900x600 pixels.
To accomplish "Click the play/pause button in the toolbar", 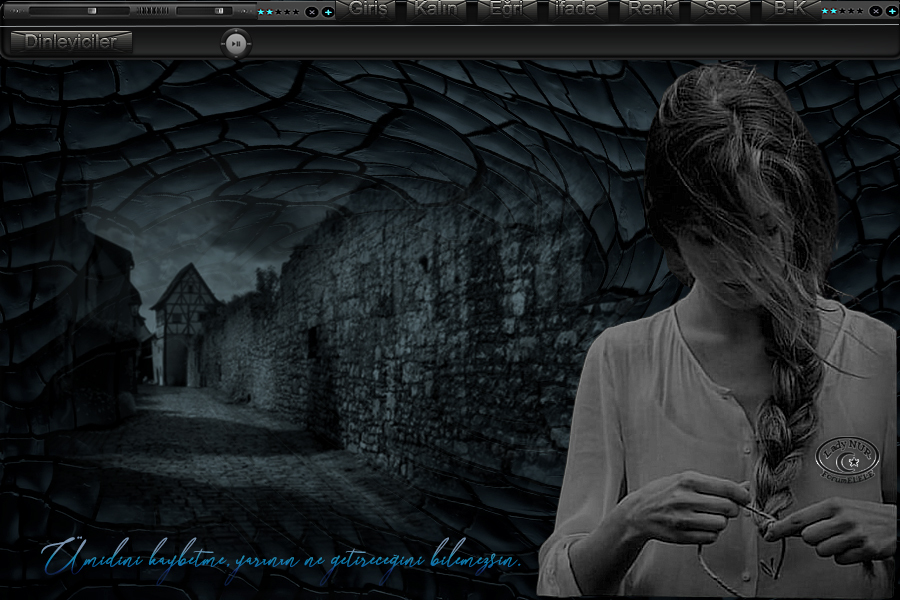I will [x=235, y=44].
